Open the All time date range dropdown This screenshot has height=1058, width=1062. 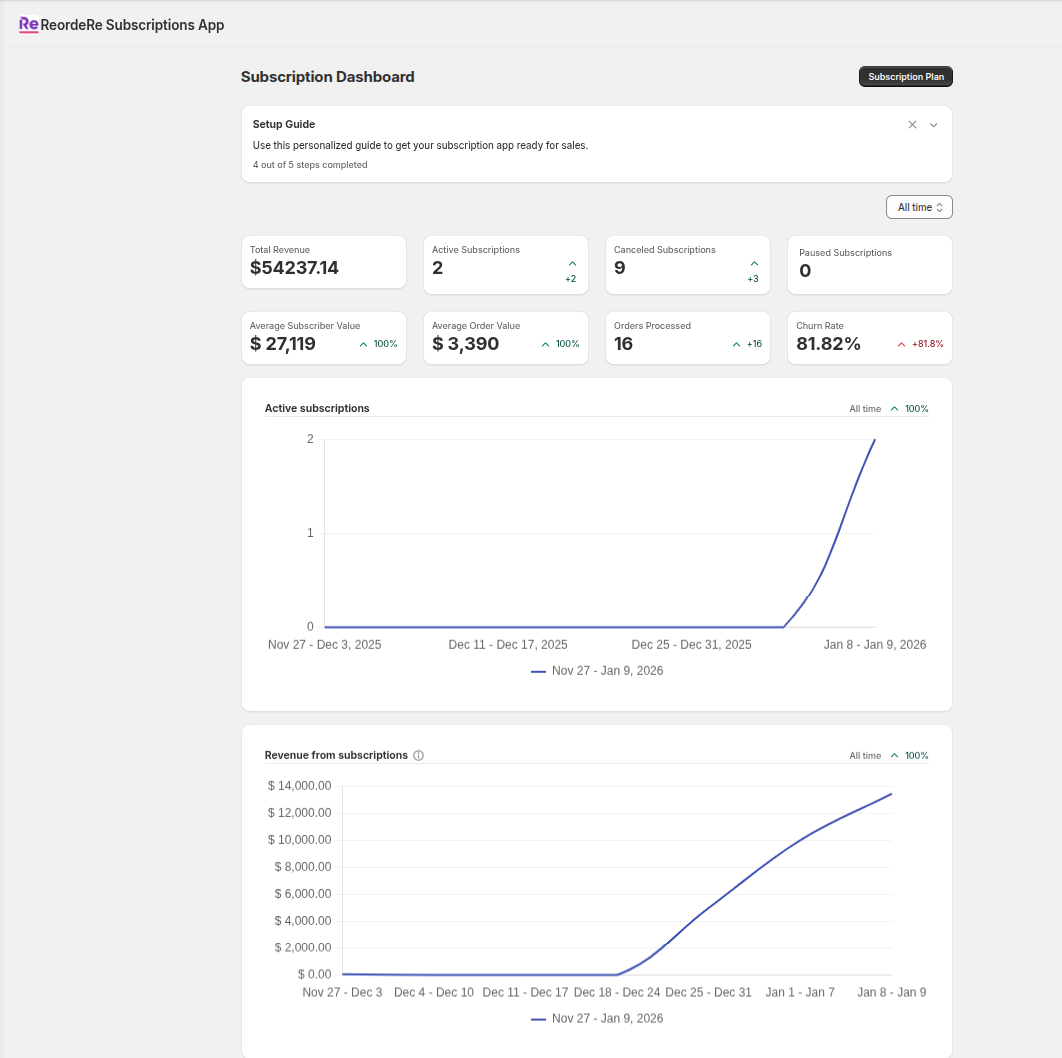pos(919,207)
